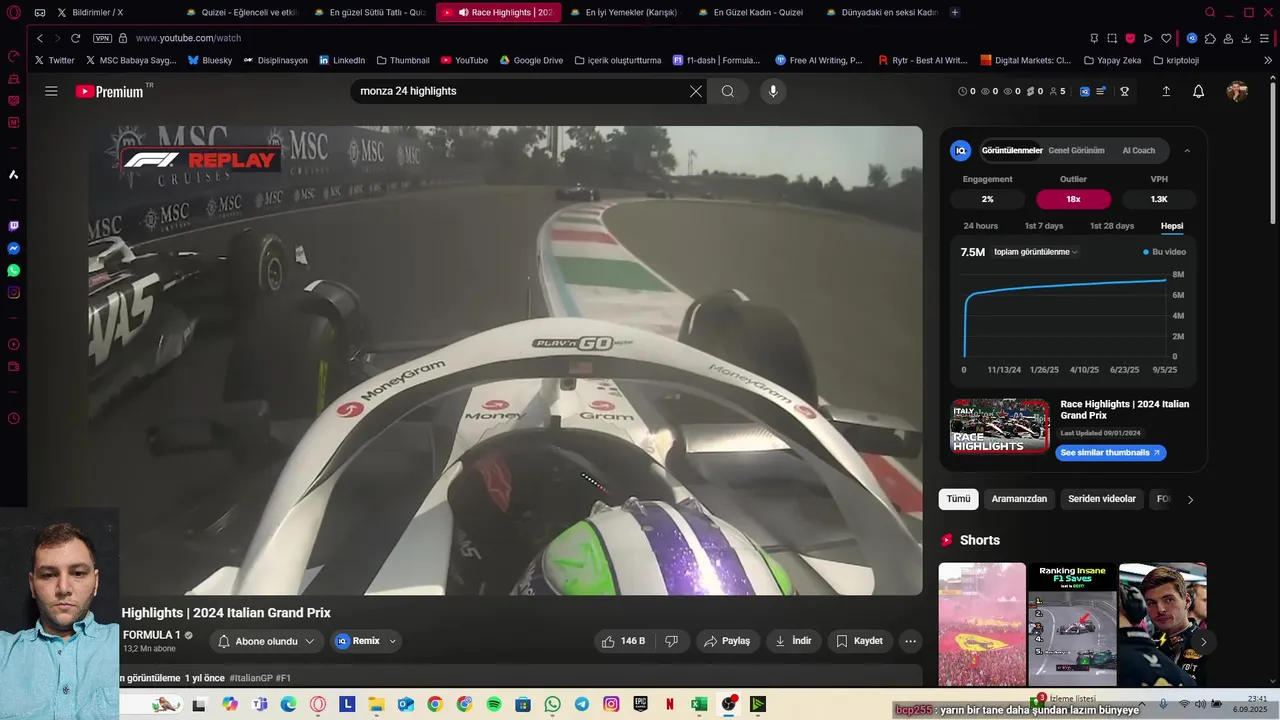Open the account avatar menu
Image resolution: width=1280 pixels, height=720 pixels.
[1237, 91]
